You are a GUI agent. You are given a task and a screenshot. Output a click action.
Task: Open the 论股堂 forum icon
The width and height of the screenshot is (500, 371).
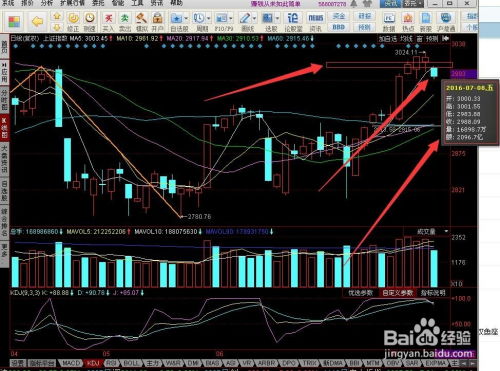tap(293, 22)
